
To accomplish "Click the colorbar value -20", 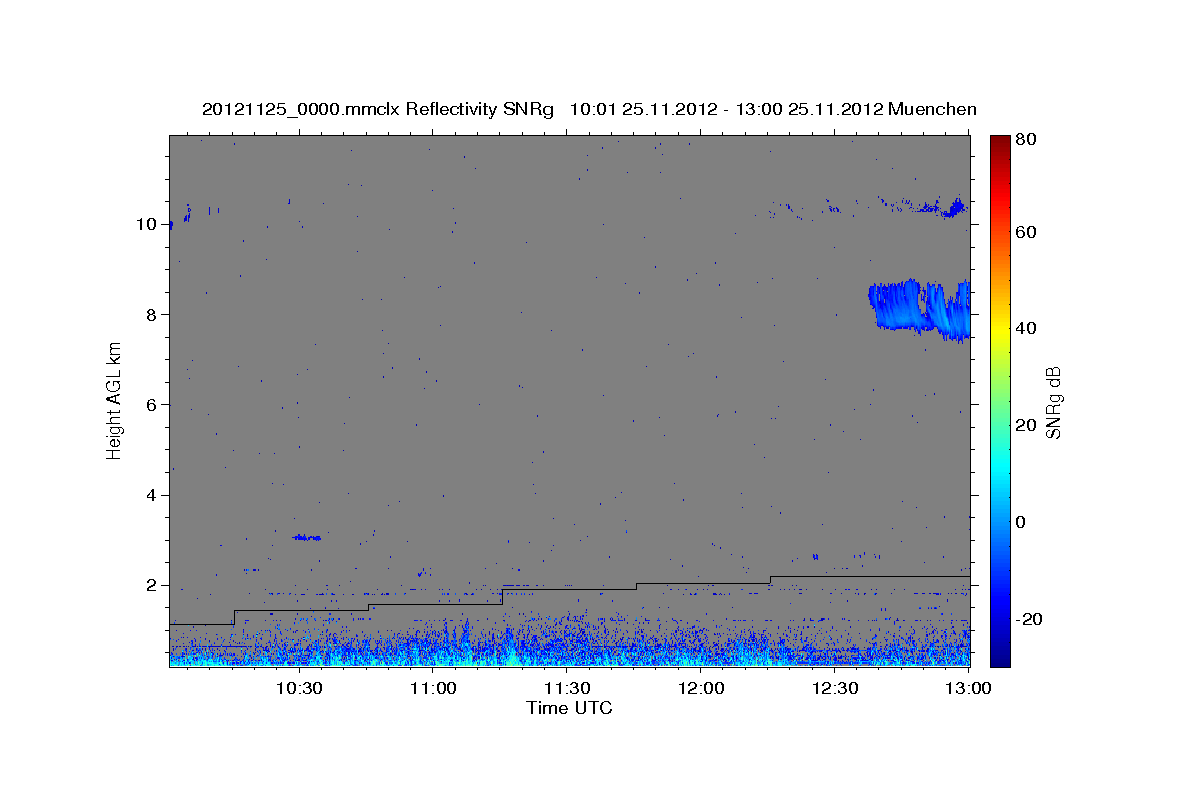I will [1027, 619].
